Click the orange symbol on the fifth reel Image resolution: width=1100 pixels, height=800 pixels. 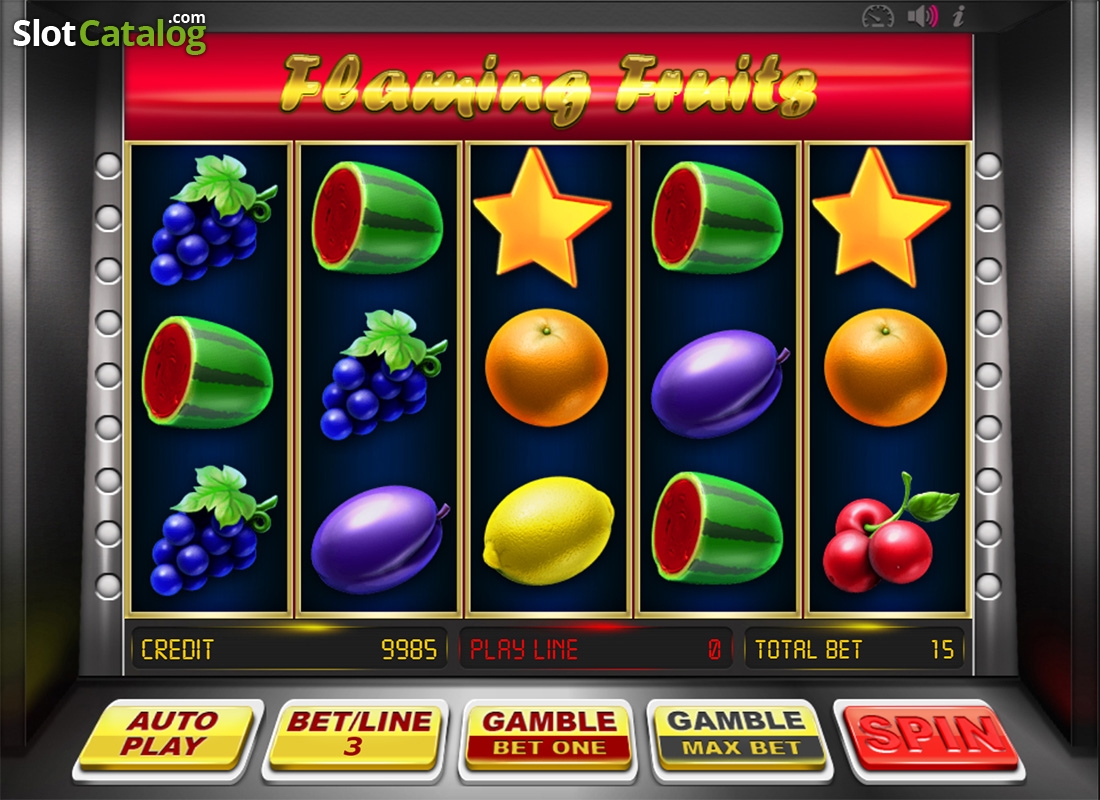(x=885, y=368)
